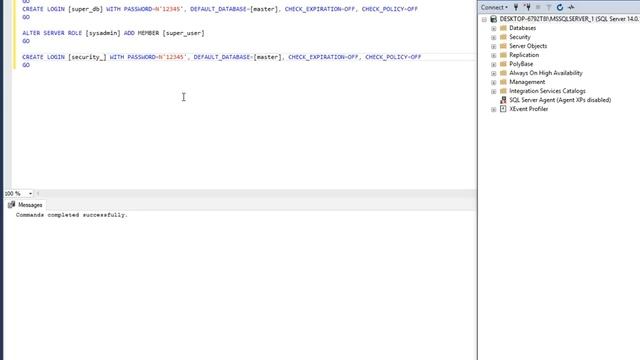Open the Connect dropdown in Object Explorer
640x360 pixels.
494,7
